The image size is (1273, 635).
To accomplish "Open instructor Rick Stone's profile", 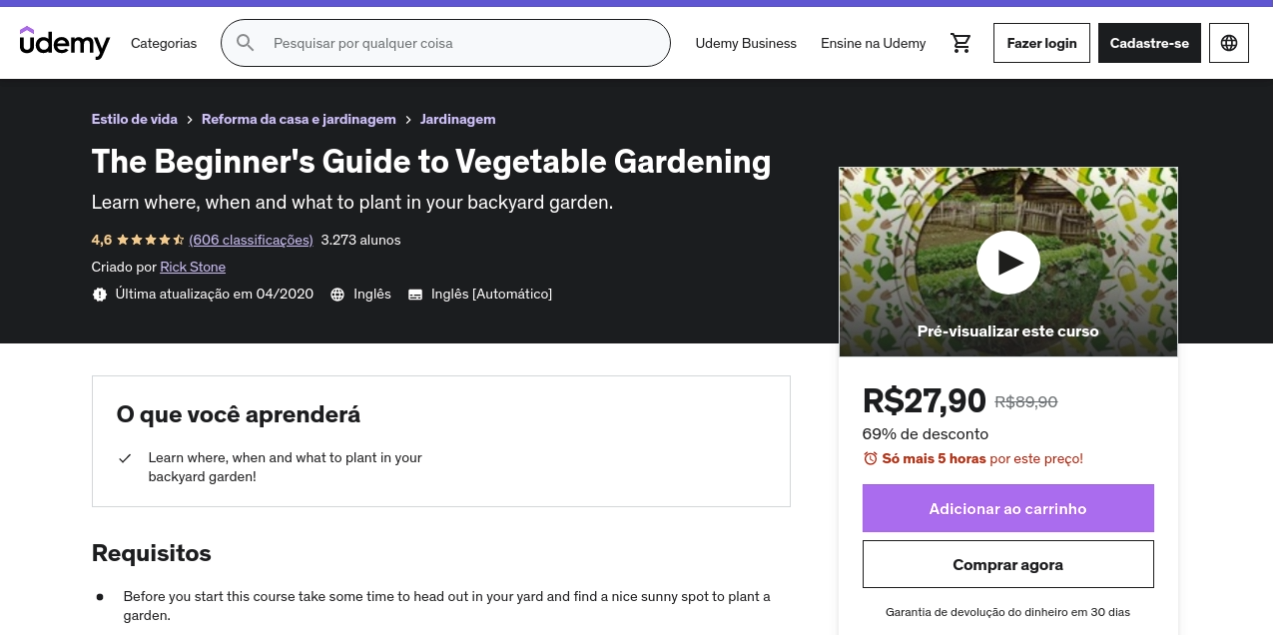I will tap(193, 267).
